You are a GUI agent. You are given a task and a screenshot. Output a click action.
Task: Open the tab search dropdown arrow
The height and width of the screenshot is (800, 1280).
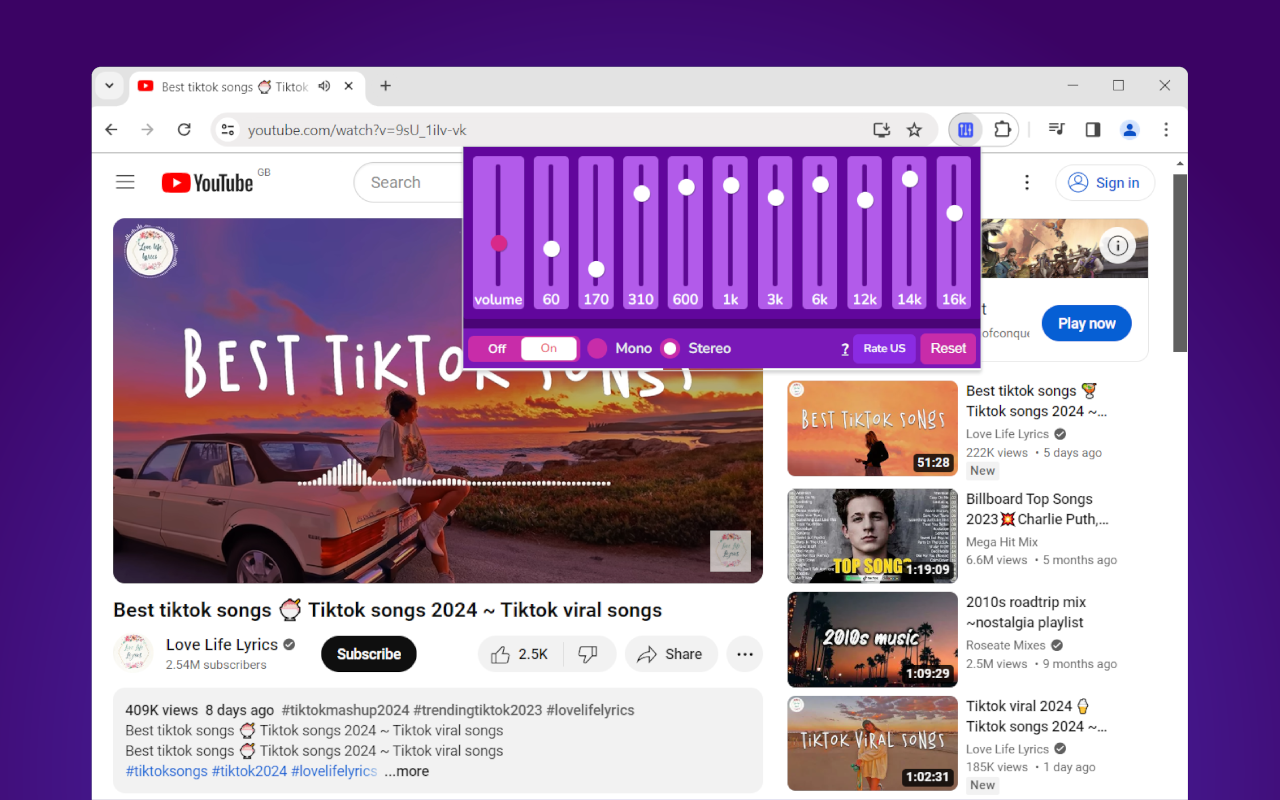click(x=109, y=86)
